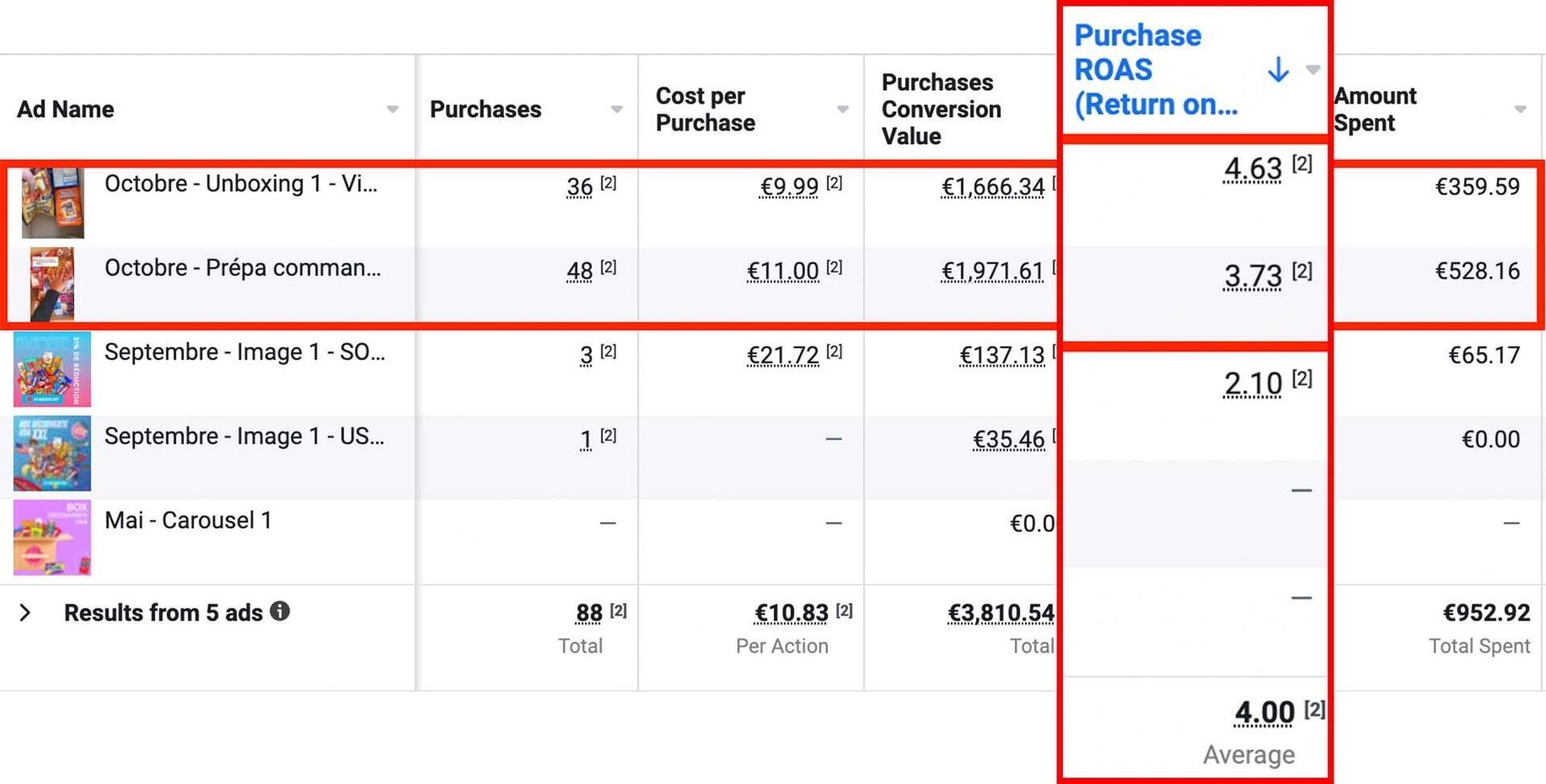Click the sort arrow in Purchase ROAS header
The height and width of the screenshot is (784, 1546).
(x=1278, y=70)
